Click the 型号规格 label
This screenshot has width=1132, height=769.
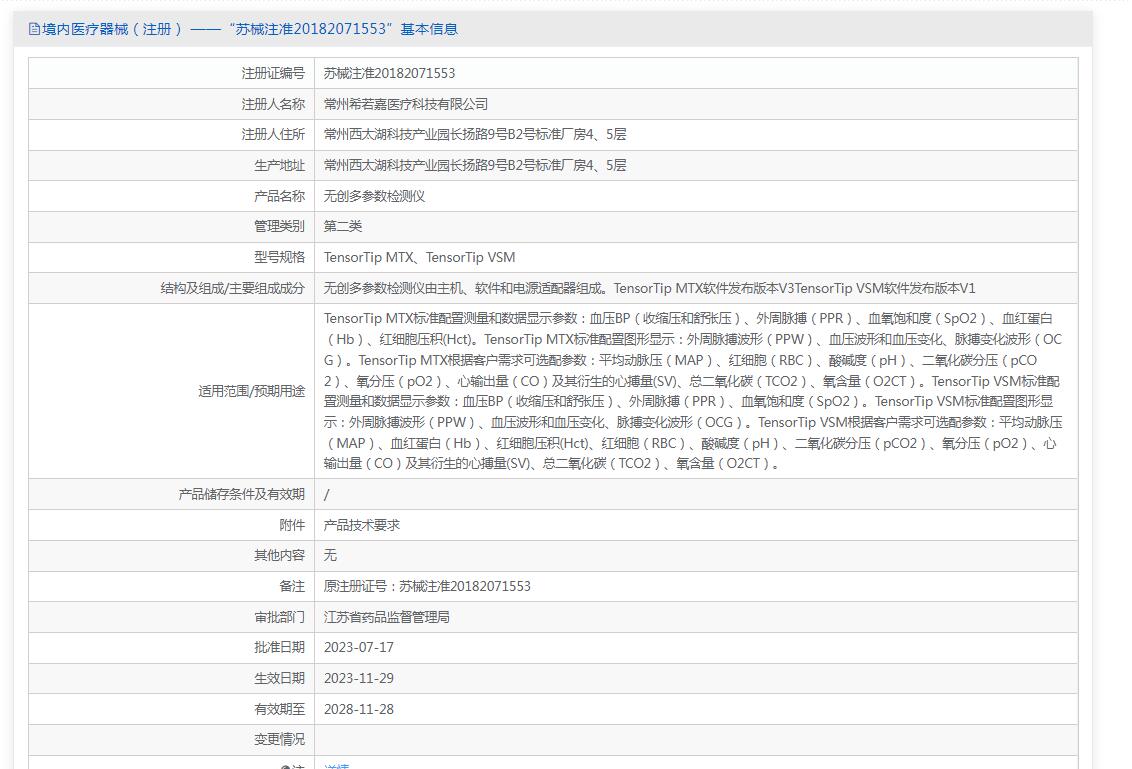[x=279, y=257]
